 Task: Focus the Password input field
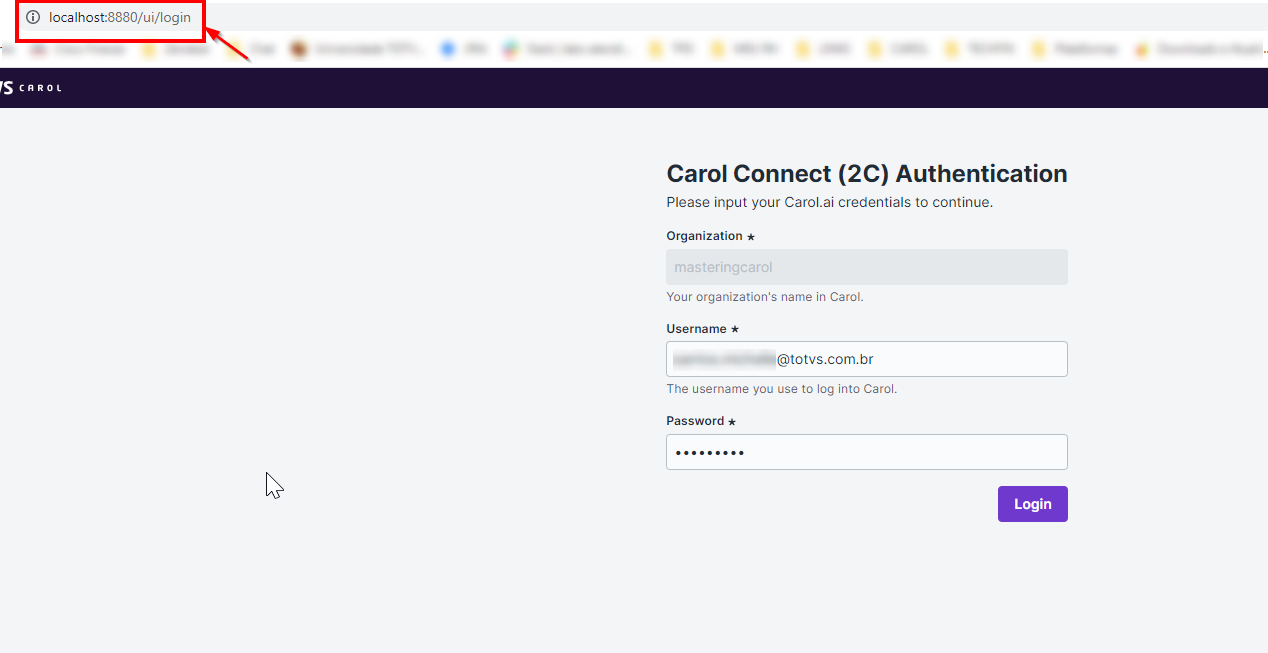[867, 452]
